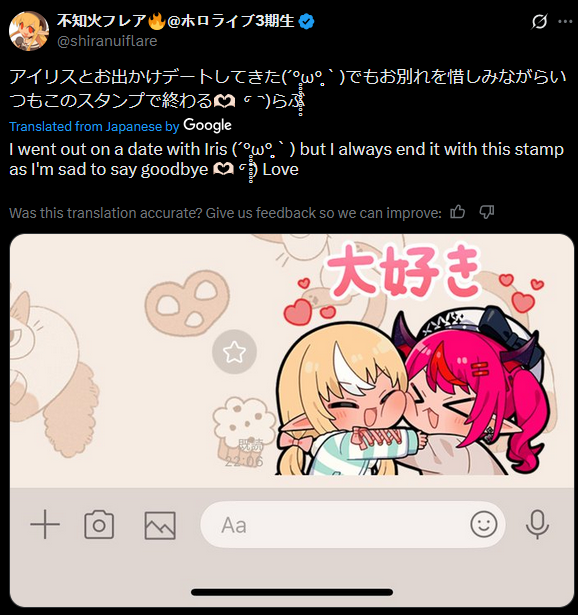Click the picture gallery icon
This screenshot has width=578, height=615.
point(160,525)
